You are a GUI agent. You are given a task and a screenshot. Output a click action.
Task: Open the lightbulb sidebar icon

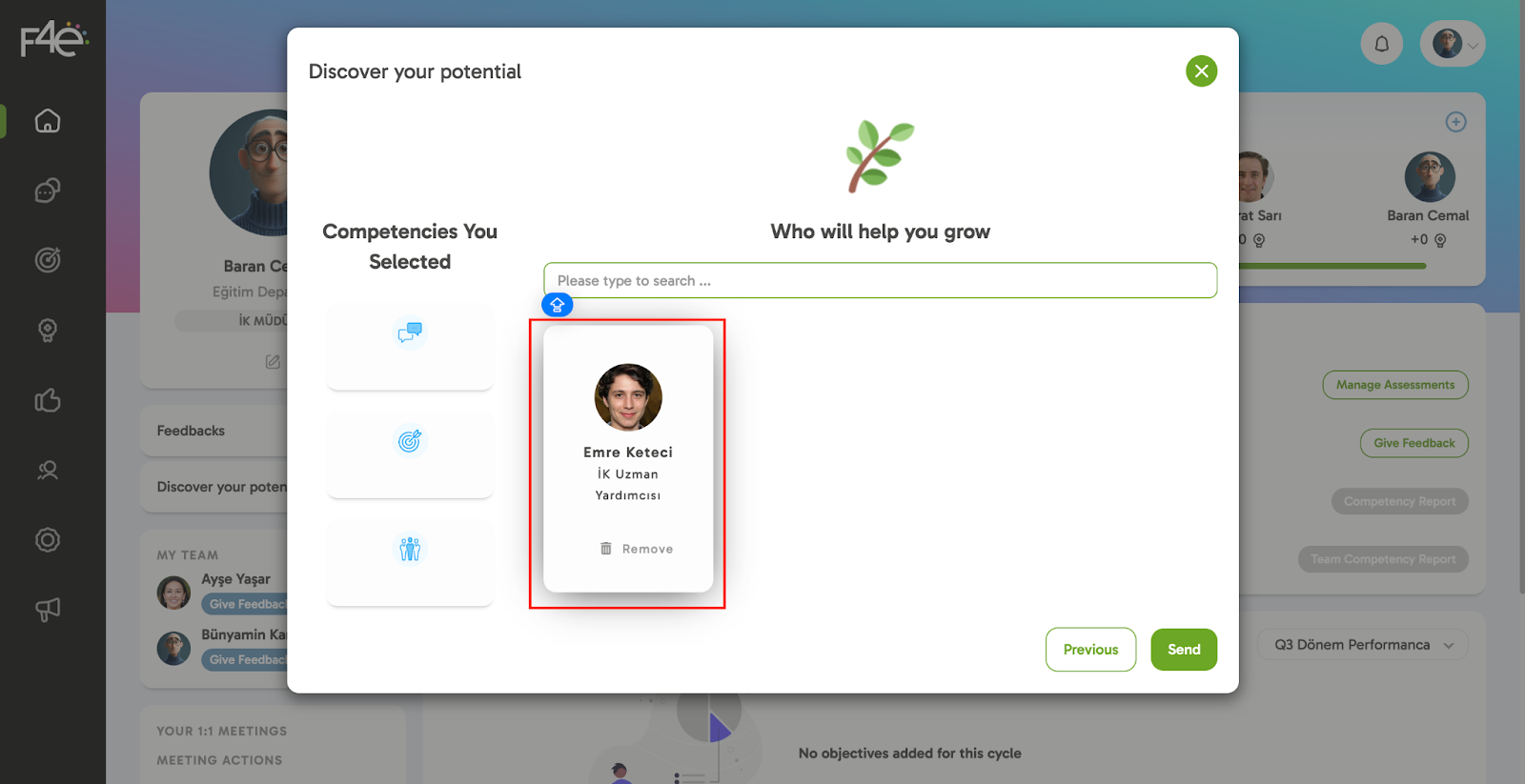(x=48, y=331)
